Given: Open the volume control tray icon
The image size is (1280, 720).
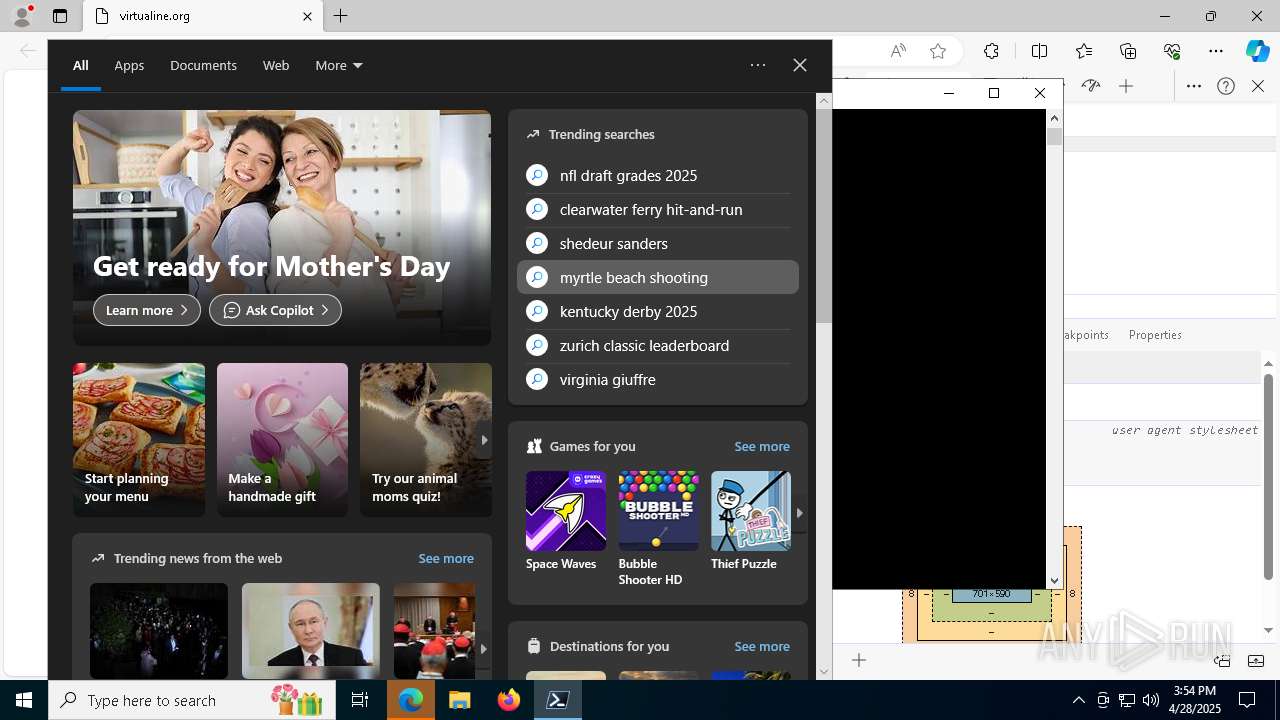Looking at the screenshot, I should (1151, 700).
